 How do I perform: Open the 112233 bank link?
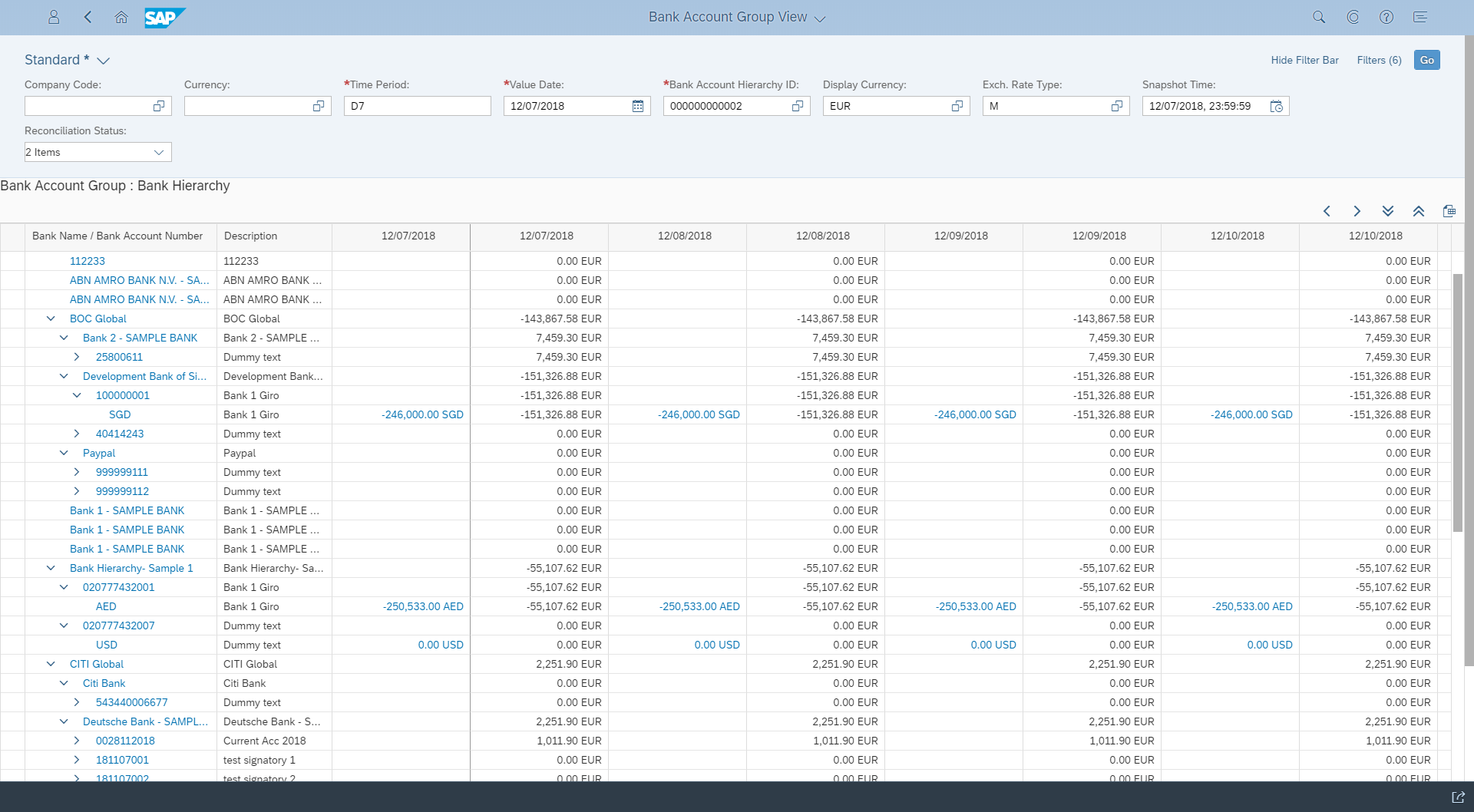[x=88, y=261]
